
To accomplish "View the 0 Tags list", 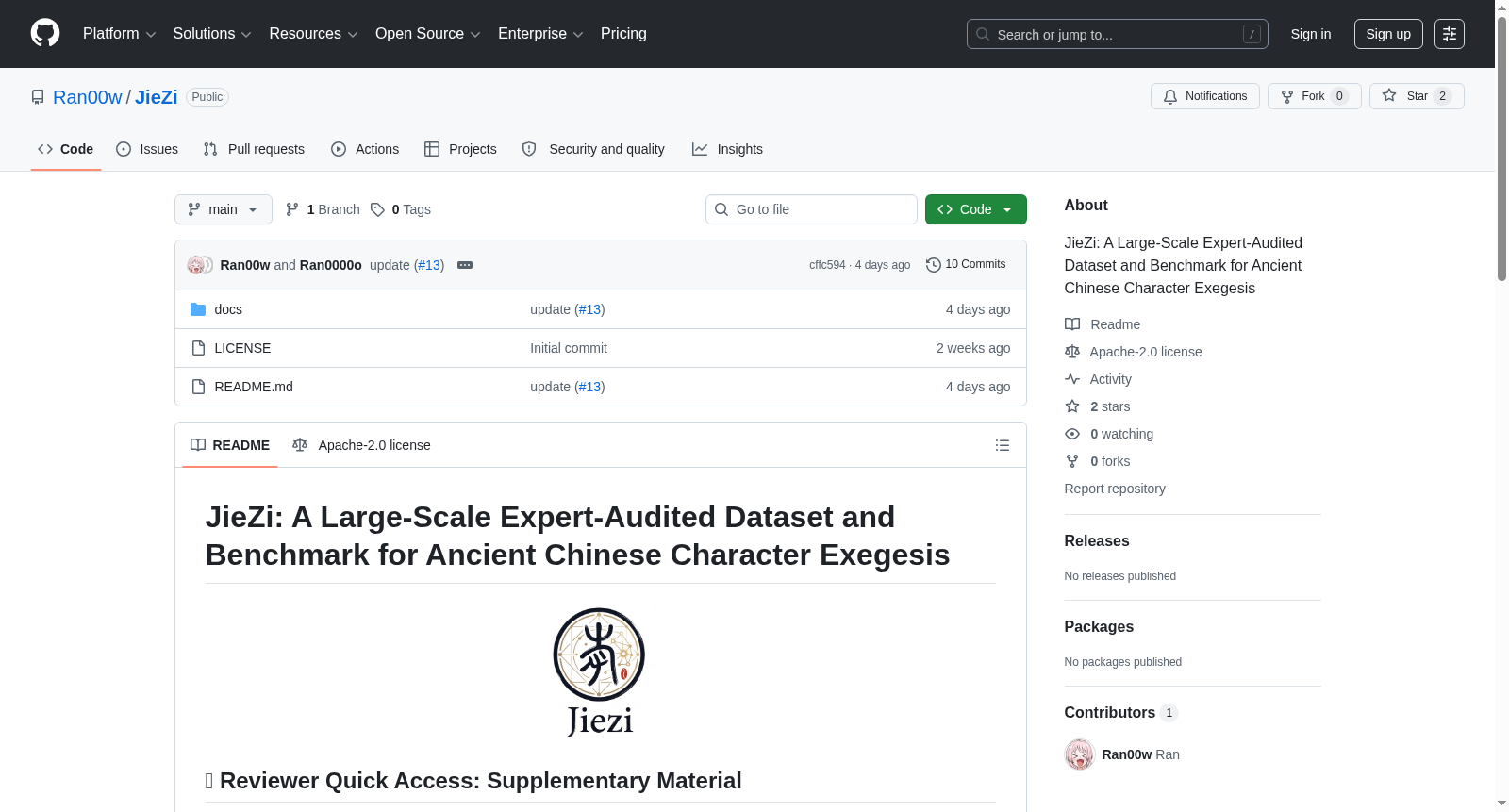I will pos(401,209).
